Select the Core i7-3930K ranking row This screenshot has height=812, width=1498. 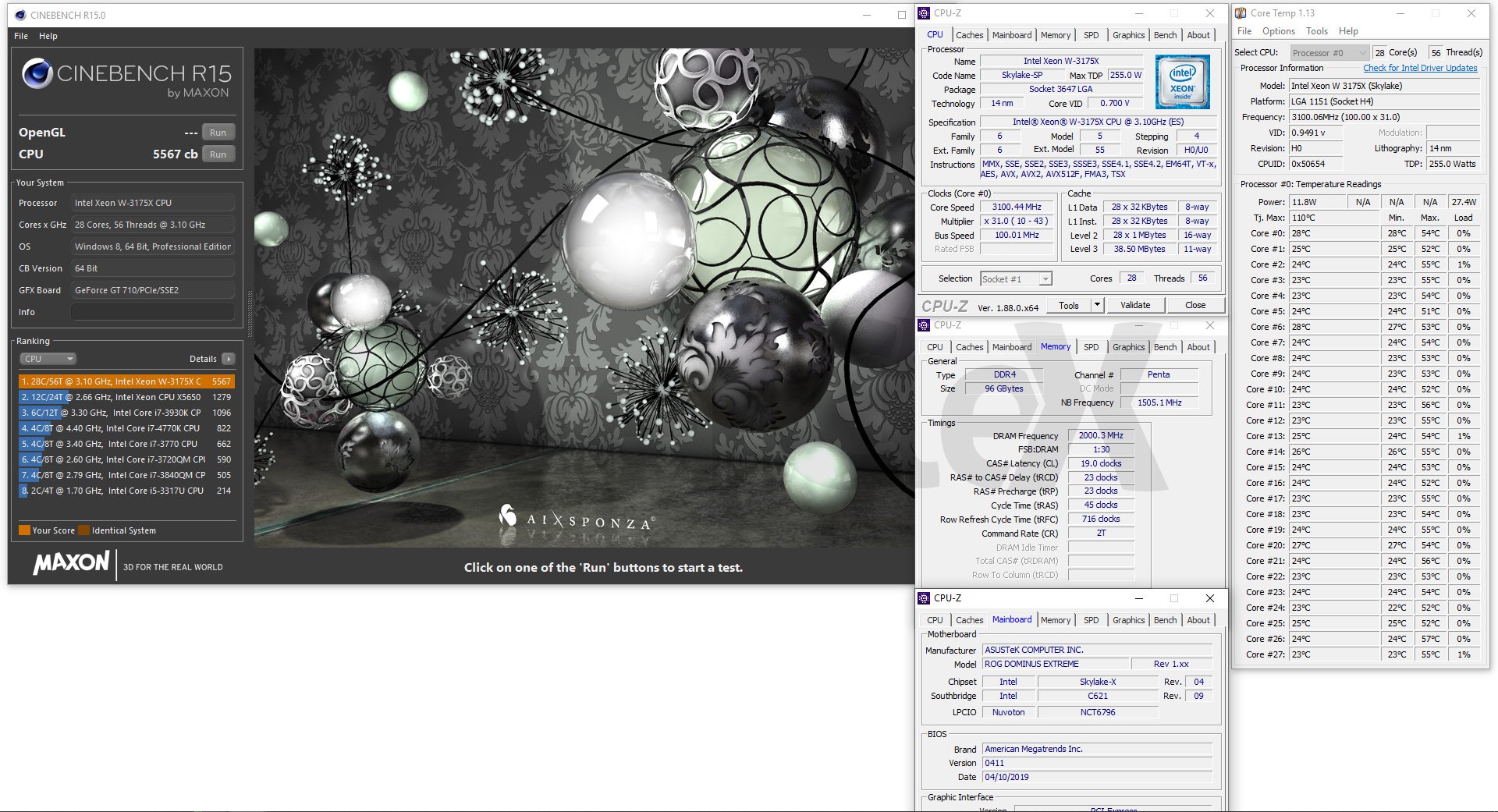[x=126, y=413]
